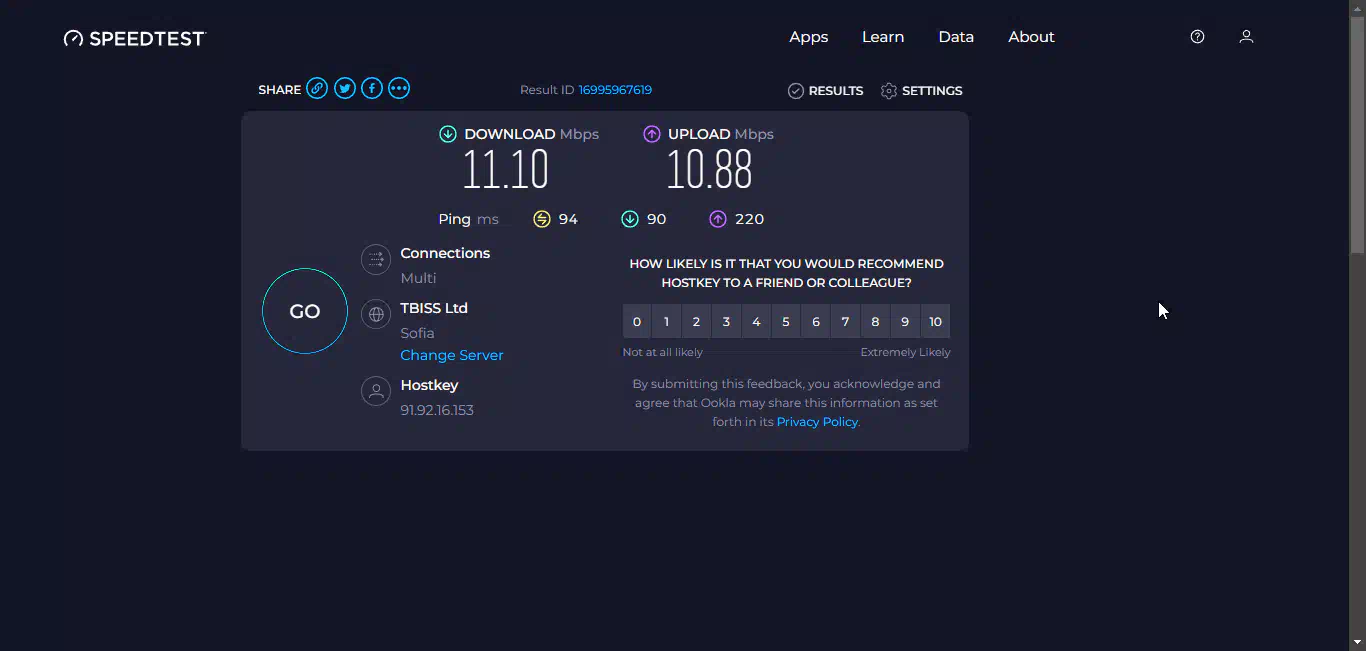Image resolution: width=1366 pixels, height=651 pixels.
Task: Click the upload speed value 10.88
Action: click(709, 170)
